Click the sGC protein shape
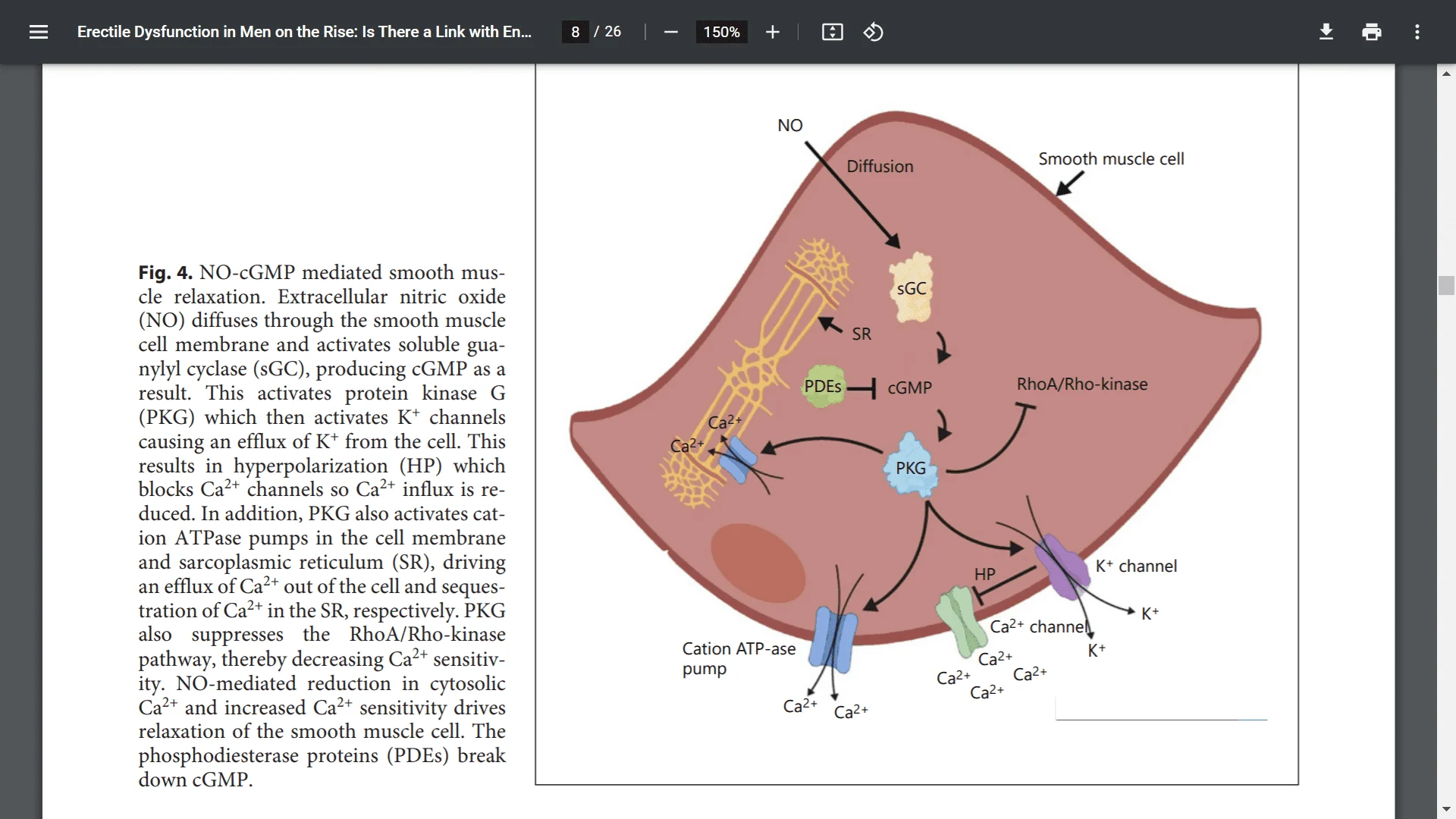The width and height of the screenshot is (1456, 819). (911, 287)
